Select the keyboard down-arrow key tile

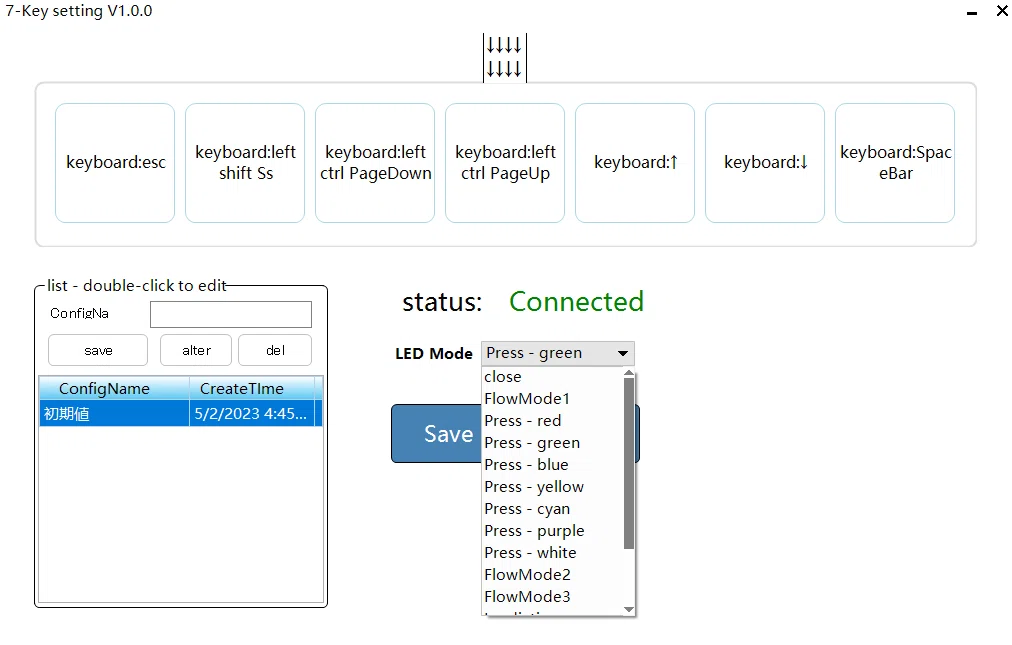point(765,163)
